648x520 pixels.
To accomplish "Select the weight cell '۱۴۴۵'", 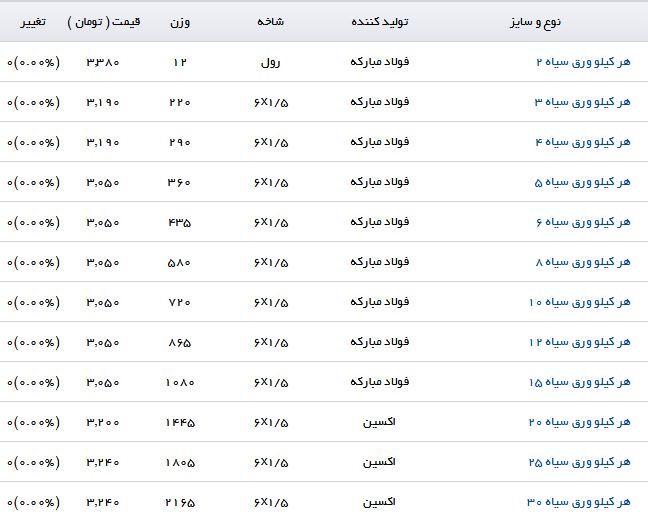I will [x=180, y=423].
